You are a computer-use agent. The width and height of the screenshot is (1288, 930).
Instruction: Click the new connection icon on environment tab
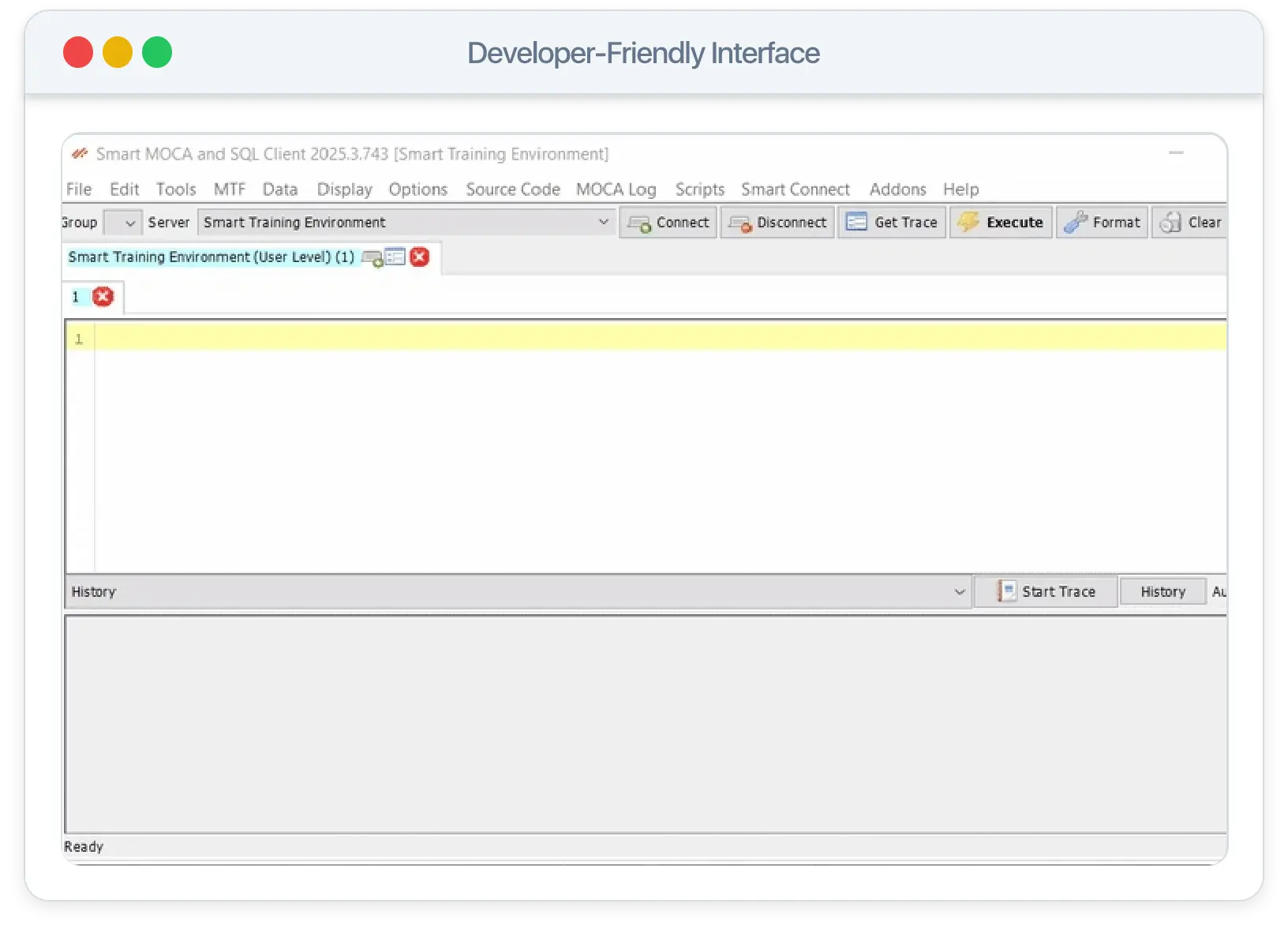[372, 258]
